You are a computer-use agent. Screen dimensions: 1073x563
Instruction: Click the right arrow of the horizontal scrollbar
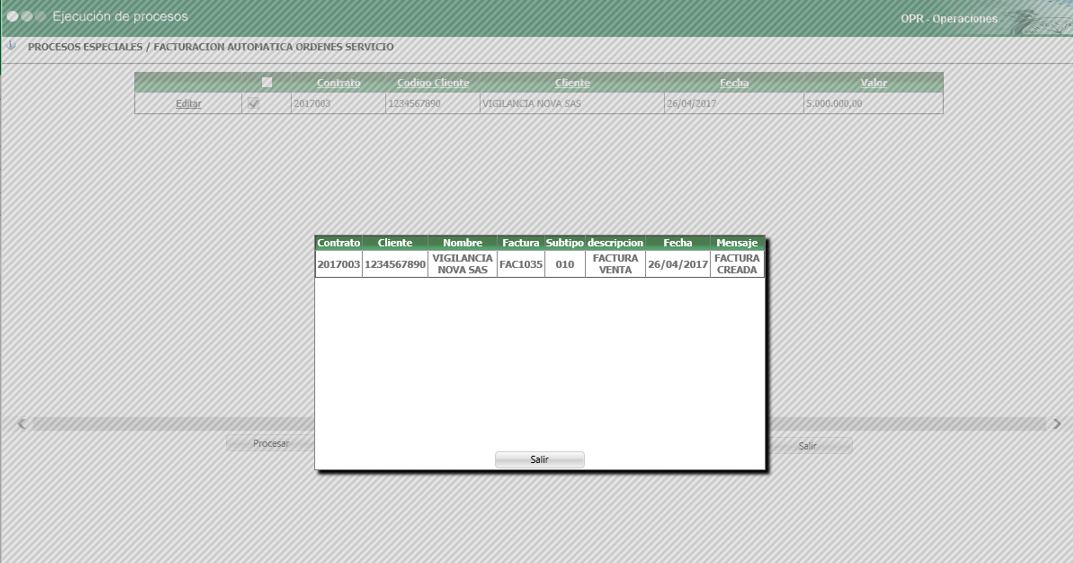(x=1057, y=424)
